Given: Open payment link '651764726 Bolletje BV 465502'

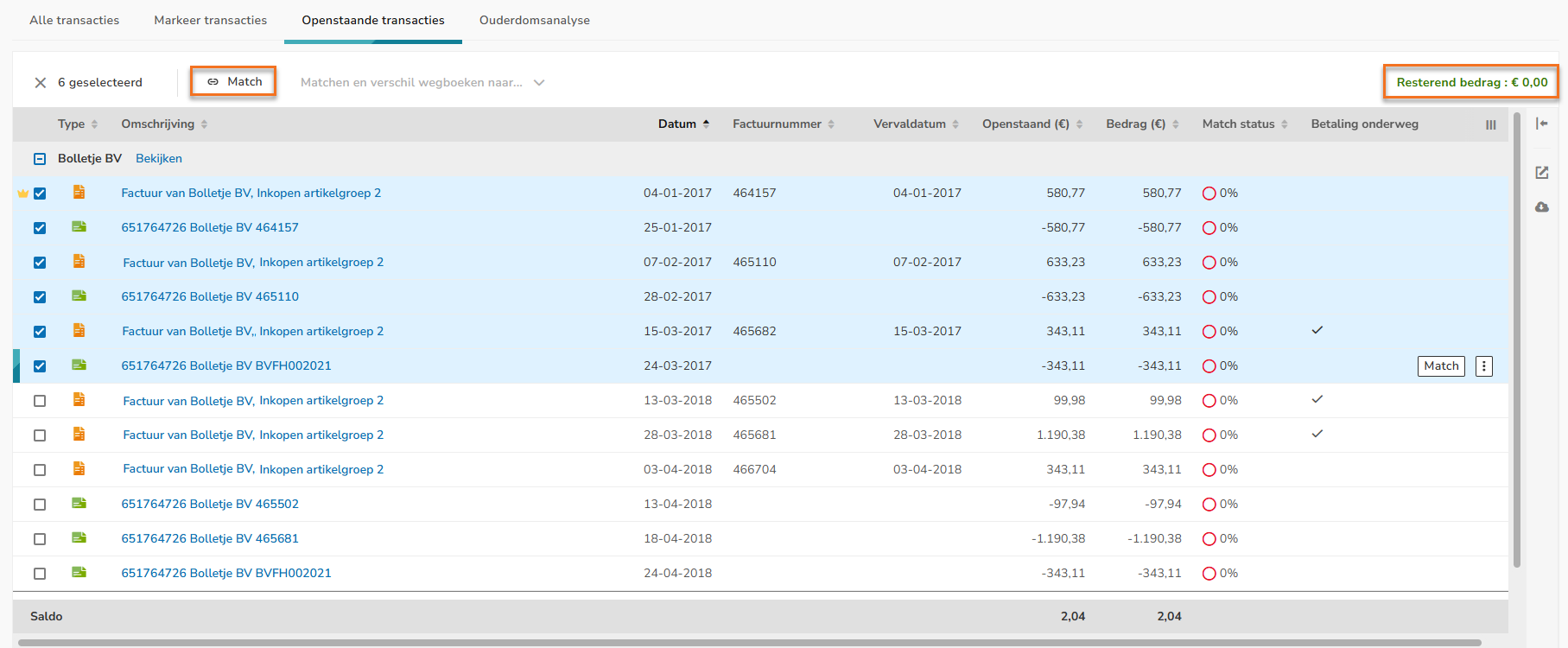Looking at the screenshot, I should tap(210, 505).
